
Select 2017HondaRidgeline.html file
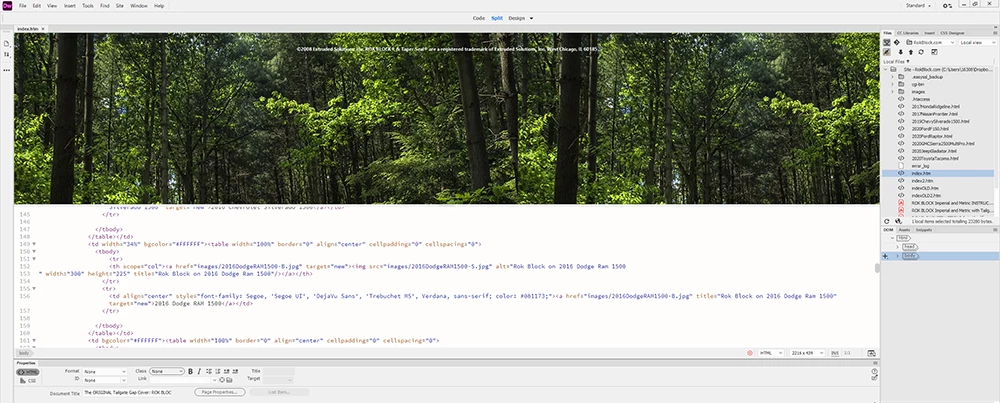click(x=936, y=106)
